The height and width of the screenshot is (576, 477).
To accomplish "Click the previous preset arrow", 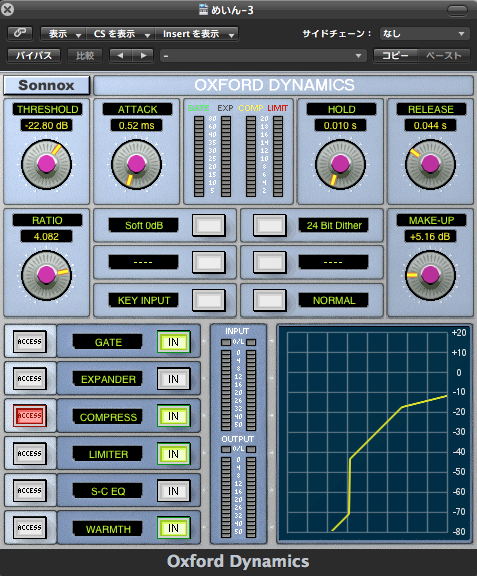I will click(x=121, y=56).
